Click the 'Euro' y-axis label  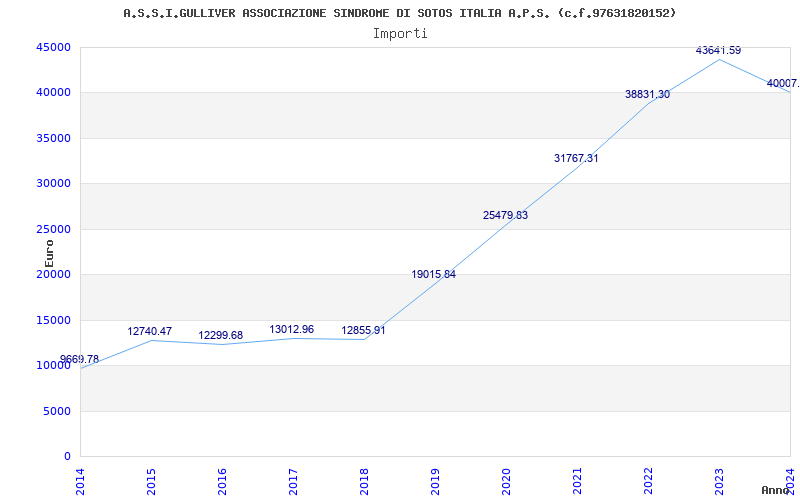click(49, 254)
